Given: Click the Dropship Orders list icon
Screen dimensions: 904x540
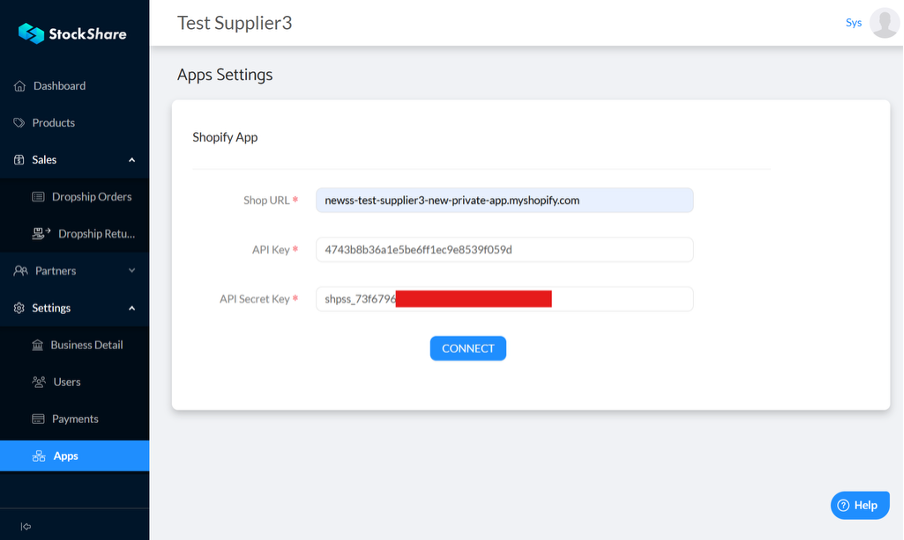Looking at the screenshot, I should pyautogui.click(x=39, y=197).
